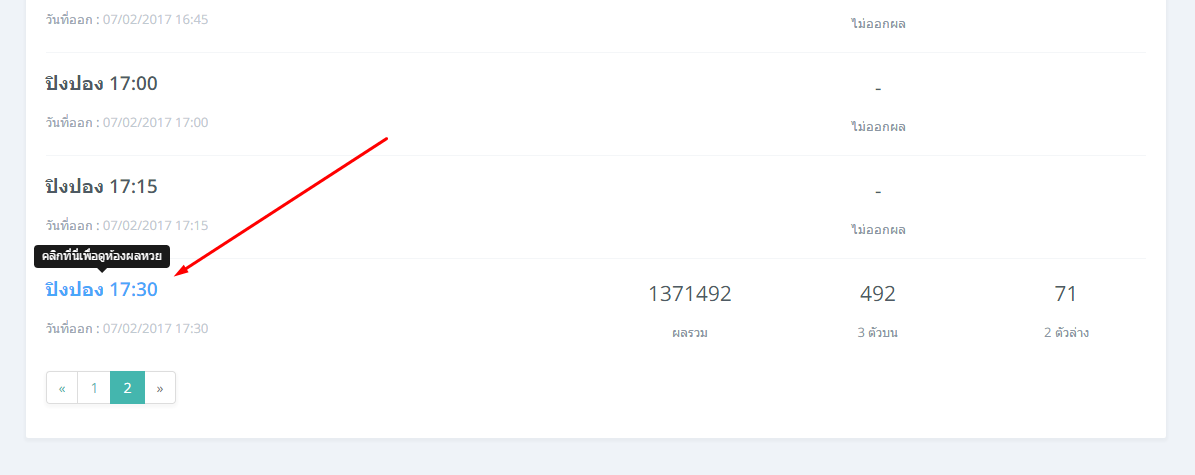Click the black tooltip คลิกที่นี่เพื่อดูห้องผลหวย
Screen dimensions: 1195x475
[102, 257]
